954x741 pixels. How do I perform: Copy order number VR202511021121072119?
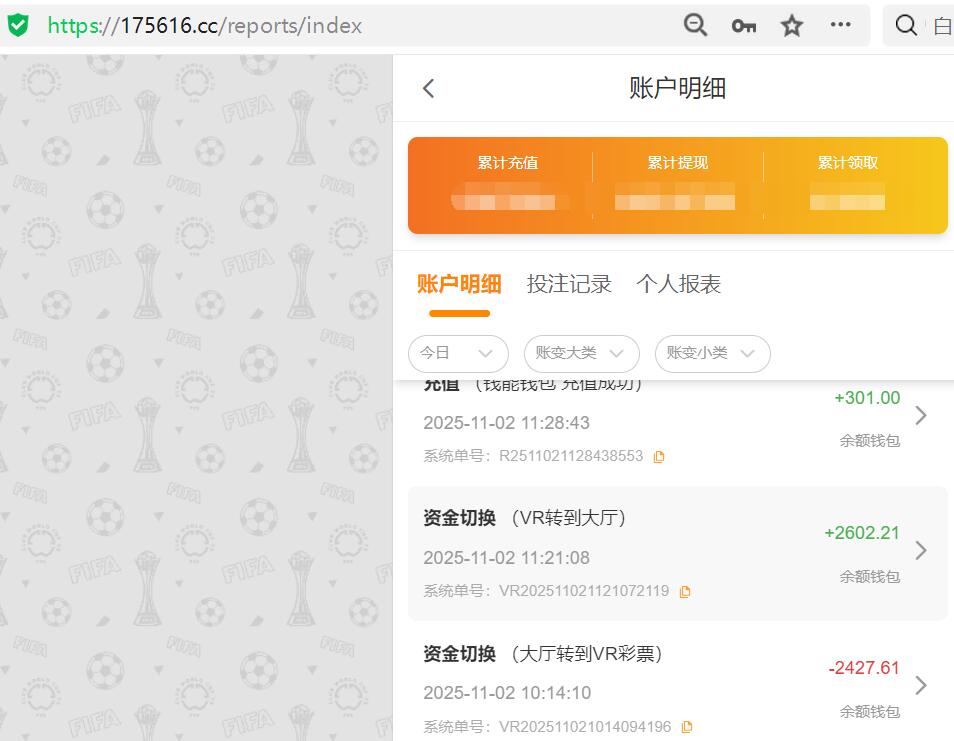(x=685, y=591)
